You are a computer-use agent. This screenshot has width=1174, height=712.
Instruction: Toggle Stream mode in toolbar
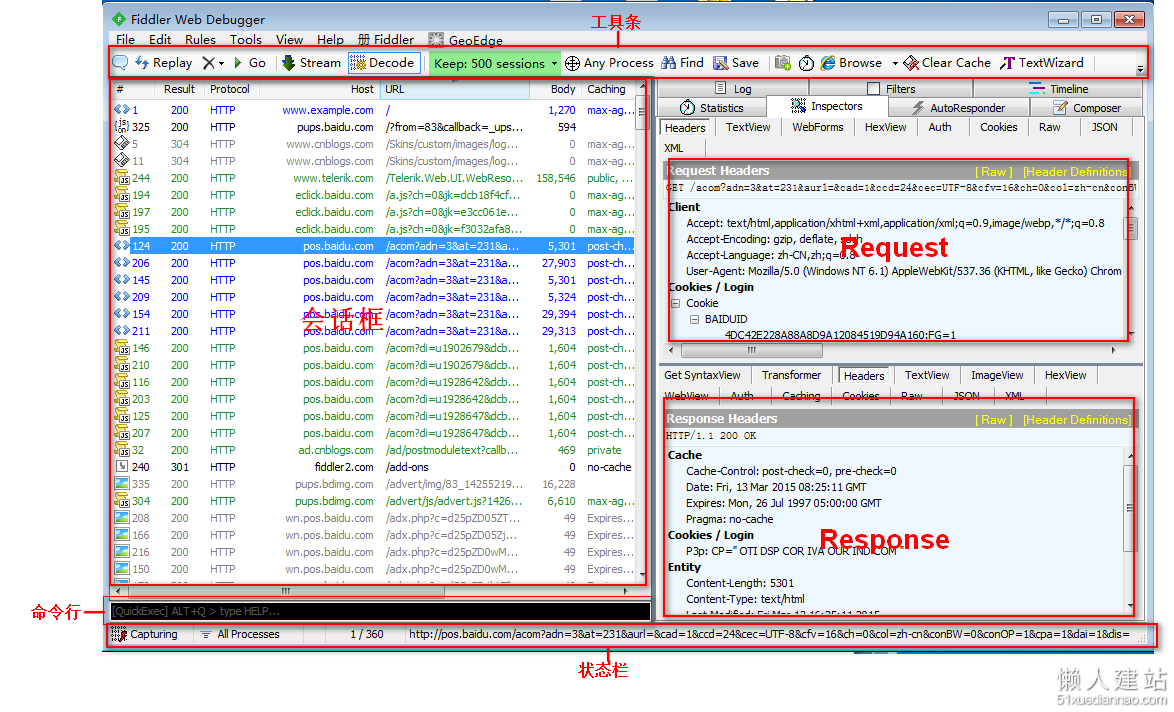311,63
